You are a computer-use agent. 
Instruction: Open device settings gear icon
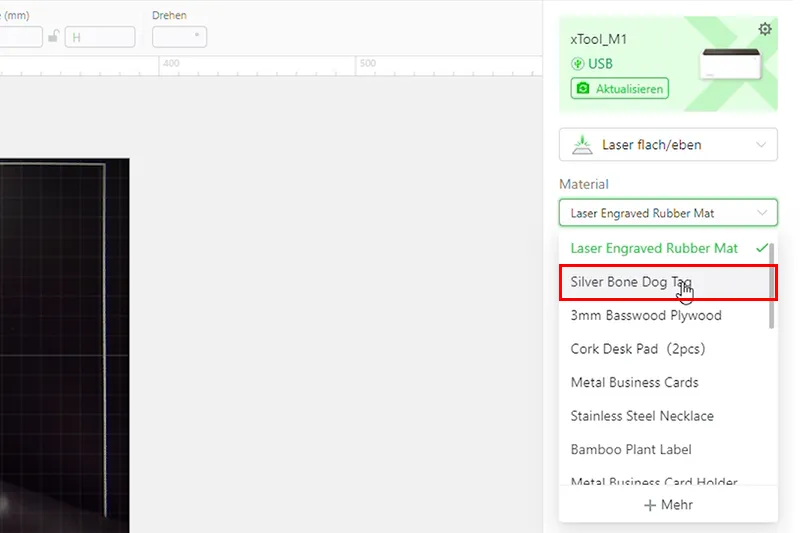click(764, 29)
